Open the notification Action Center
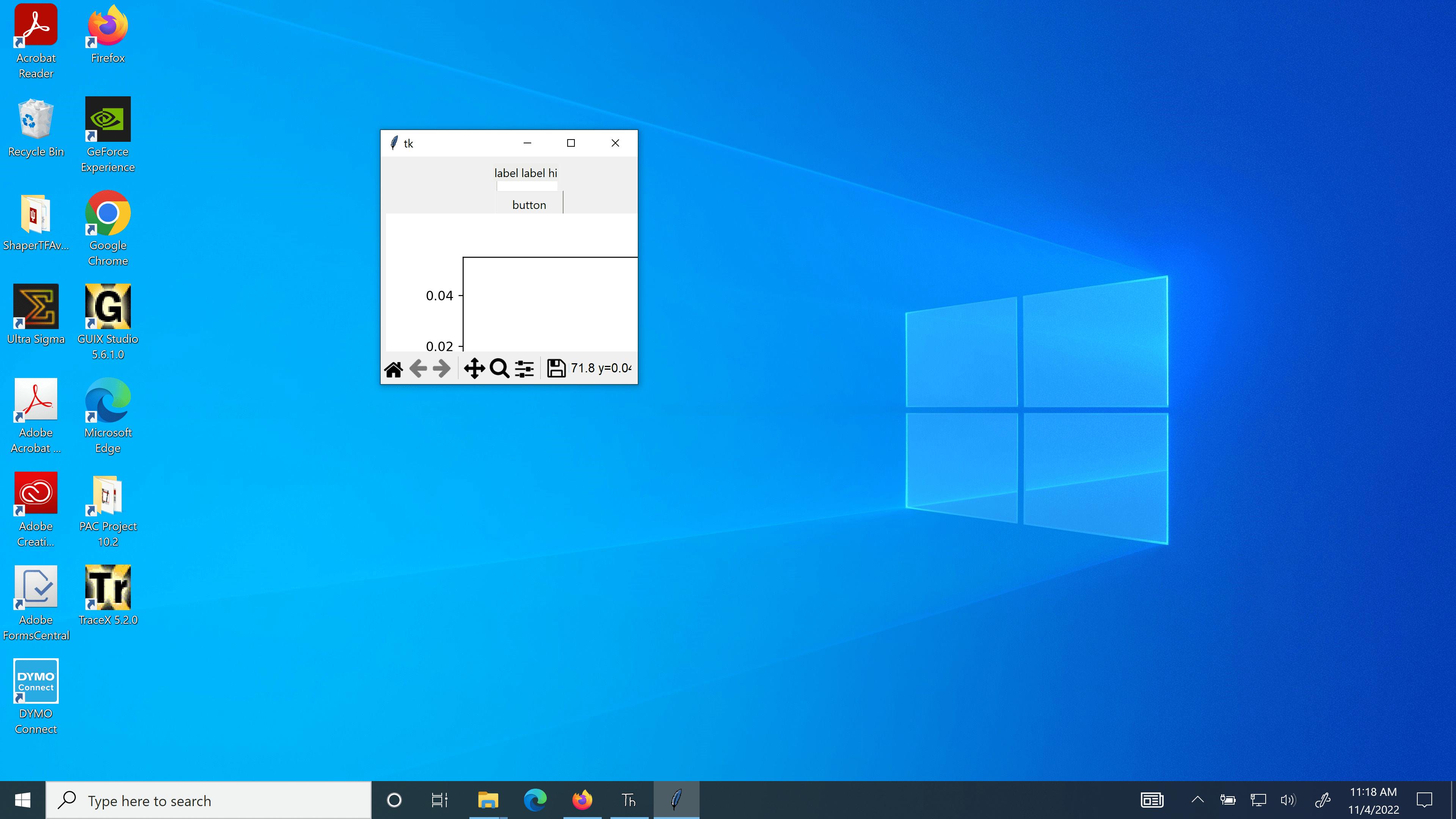Image resolution: width=1456 pixels, height=819 pixels. coord(1425,800)
